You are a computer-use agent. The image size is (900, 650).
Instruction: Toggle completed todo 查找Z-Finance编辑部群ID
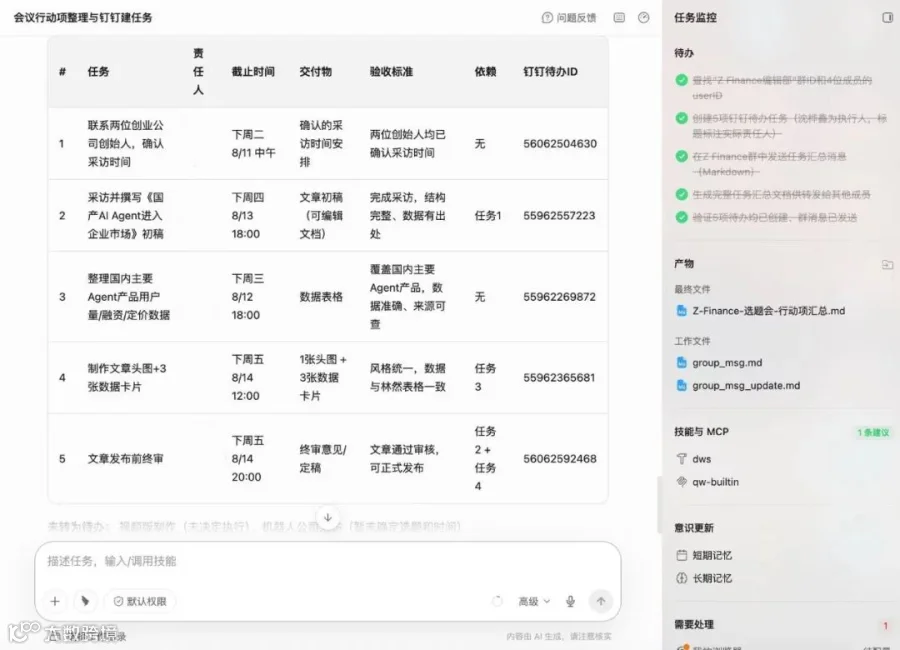tap(681, 80)
